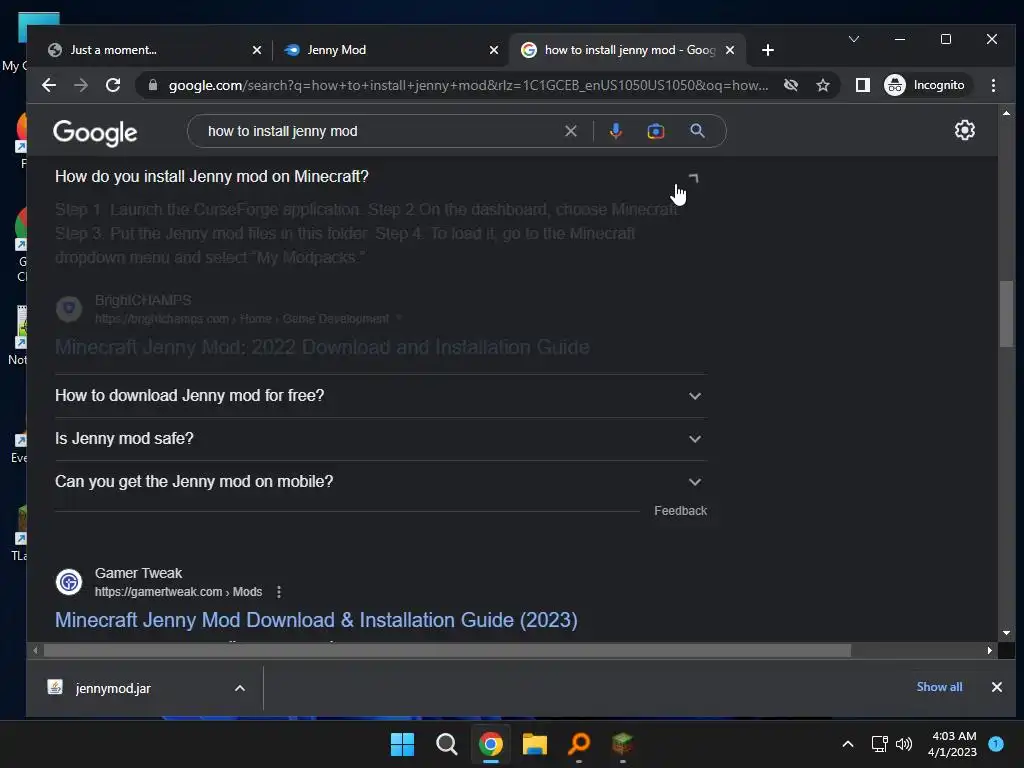Expand jennymod.jar download options chevron
The height and width of the screenshot is (768, 1024).
tap(240, 688)
